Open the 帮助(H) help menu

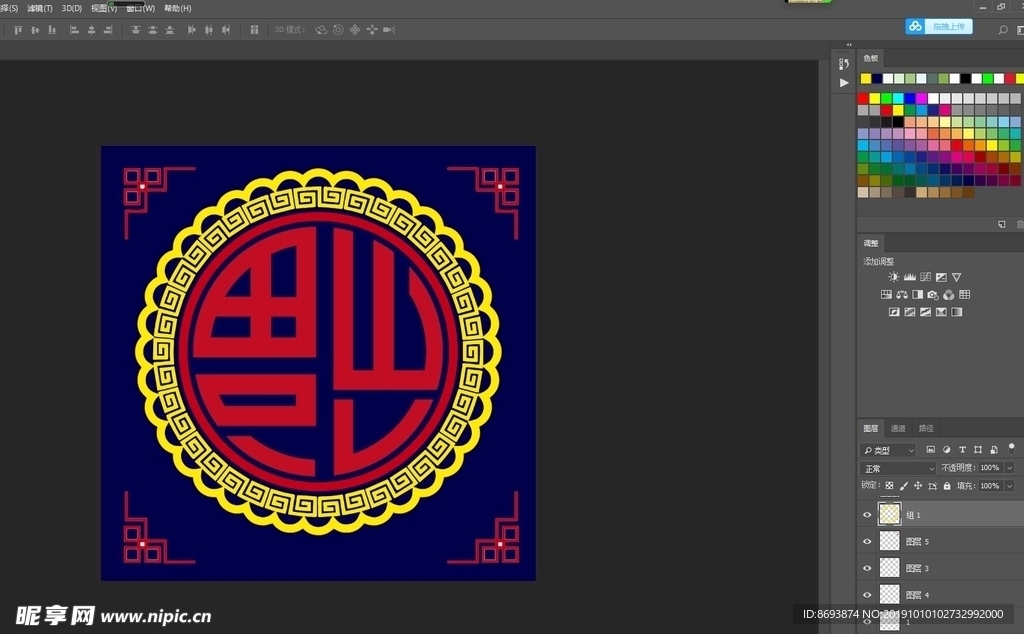tap(177, 8)
